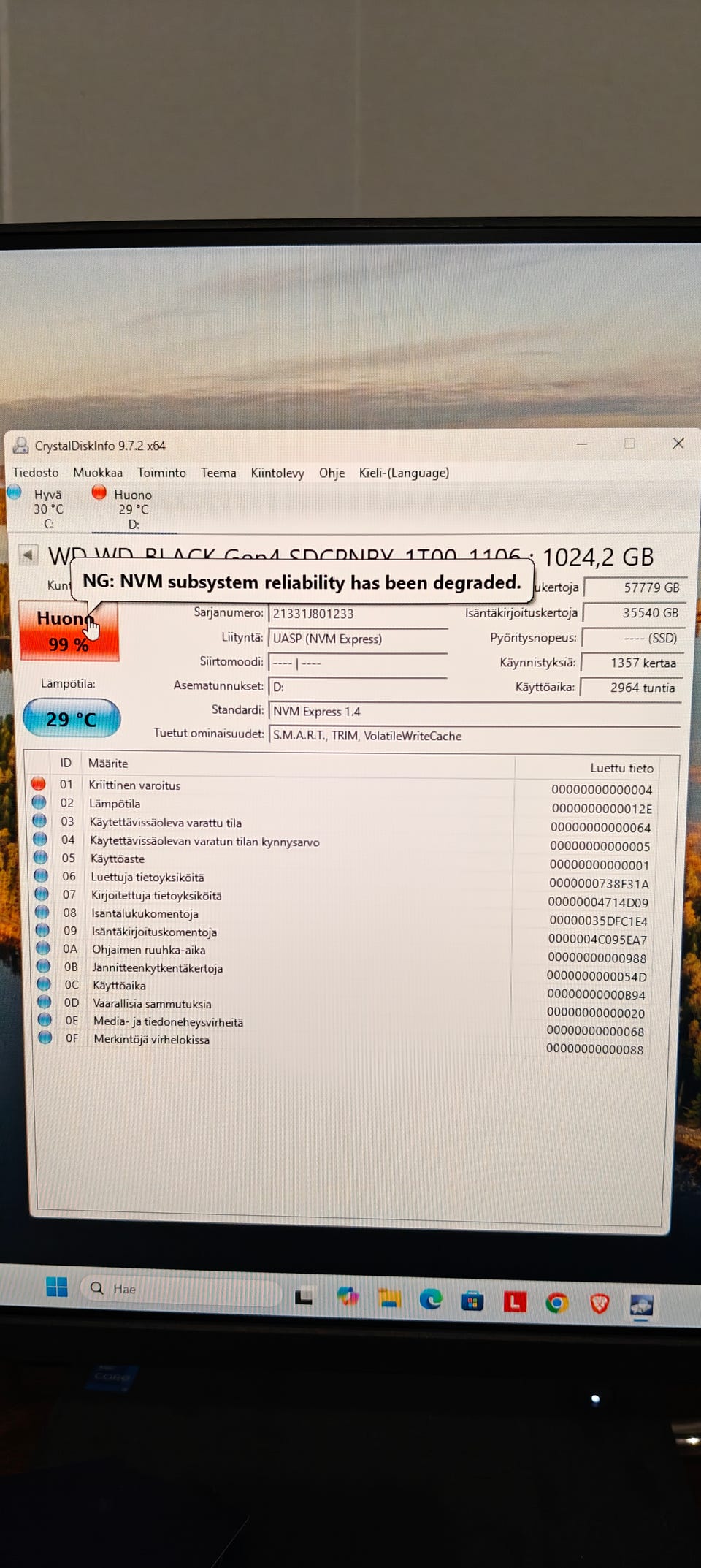
Task: Open the Tiedosto menu
Action: click(x=35, y=473)
